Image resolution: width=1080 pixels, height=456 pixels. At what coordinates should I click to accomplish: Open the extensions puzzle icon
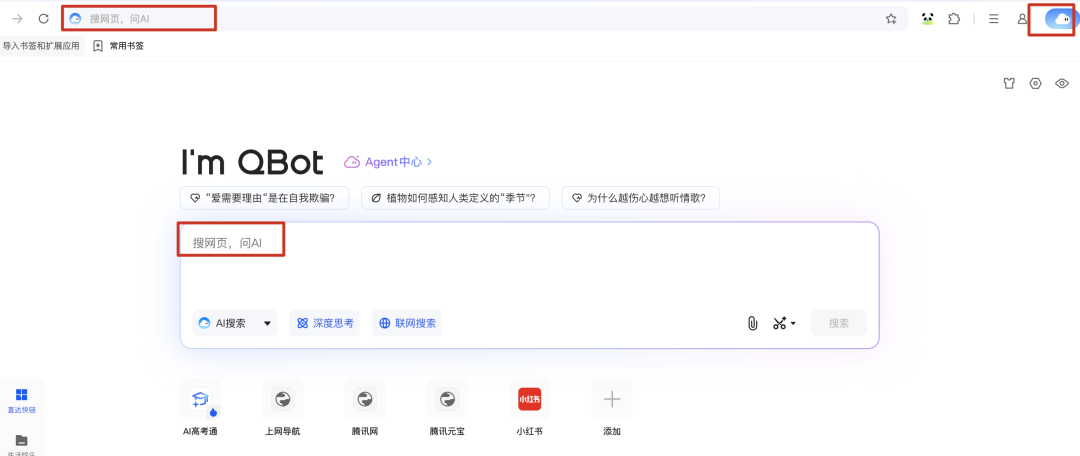coord(954,19)
